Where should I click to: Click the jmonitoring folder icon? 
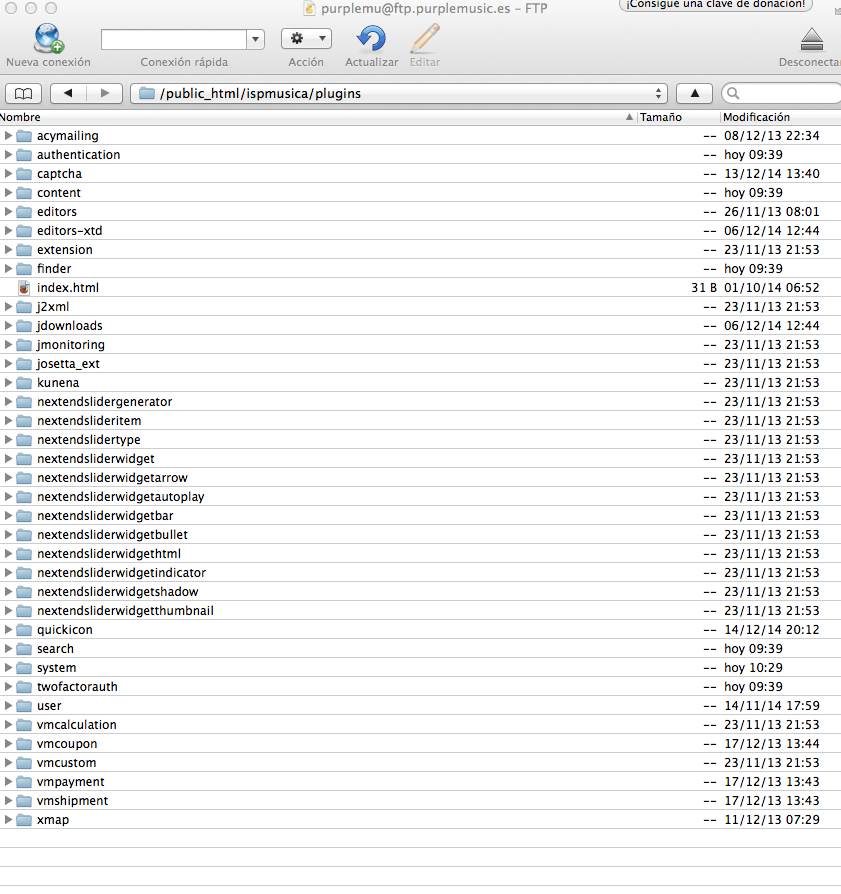(x=24, y=344)
